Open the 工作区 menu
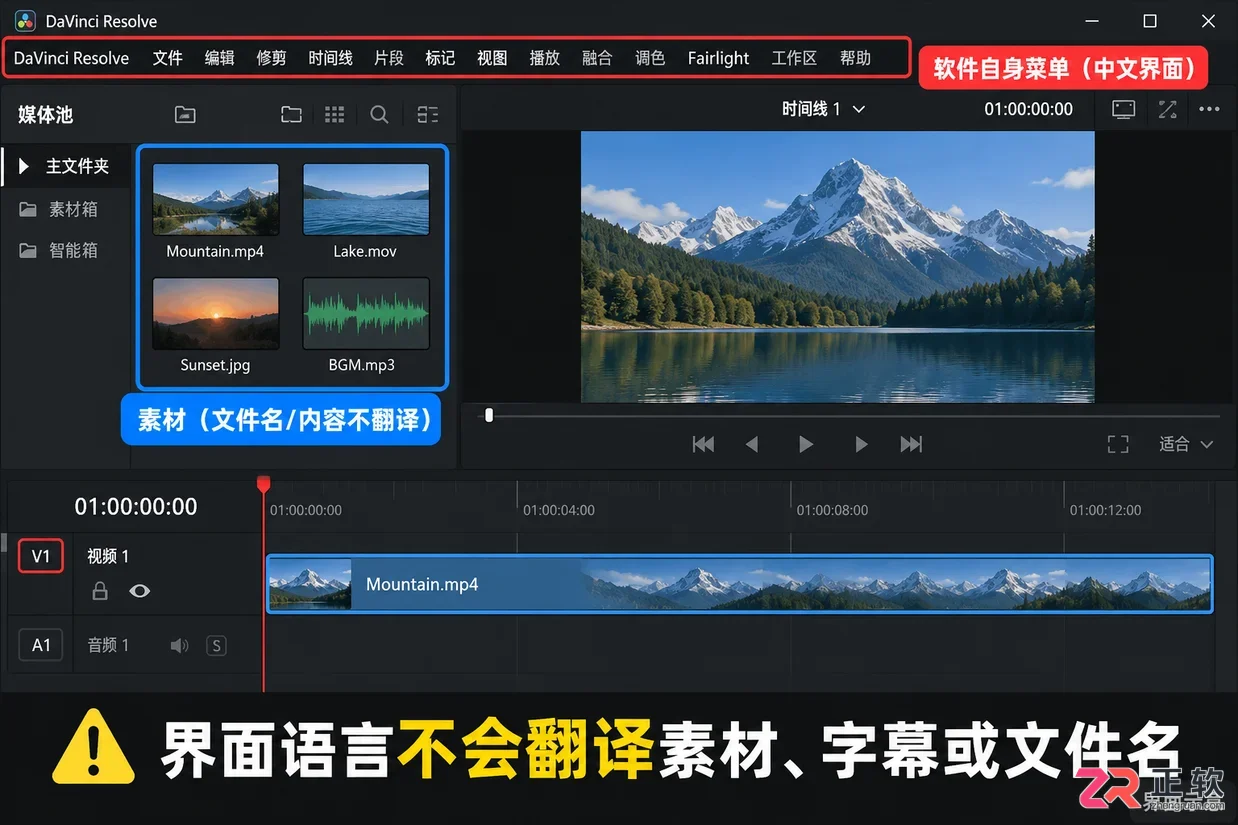1238x825 pixels. 795,58
